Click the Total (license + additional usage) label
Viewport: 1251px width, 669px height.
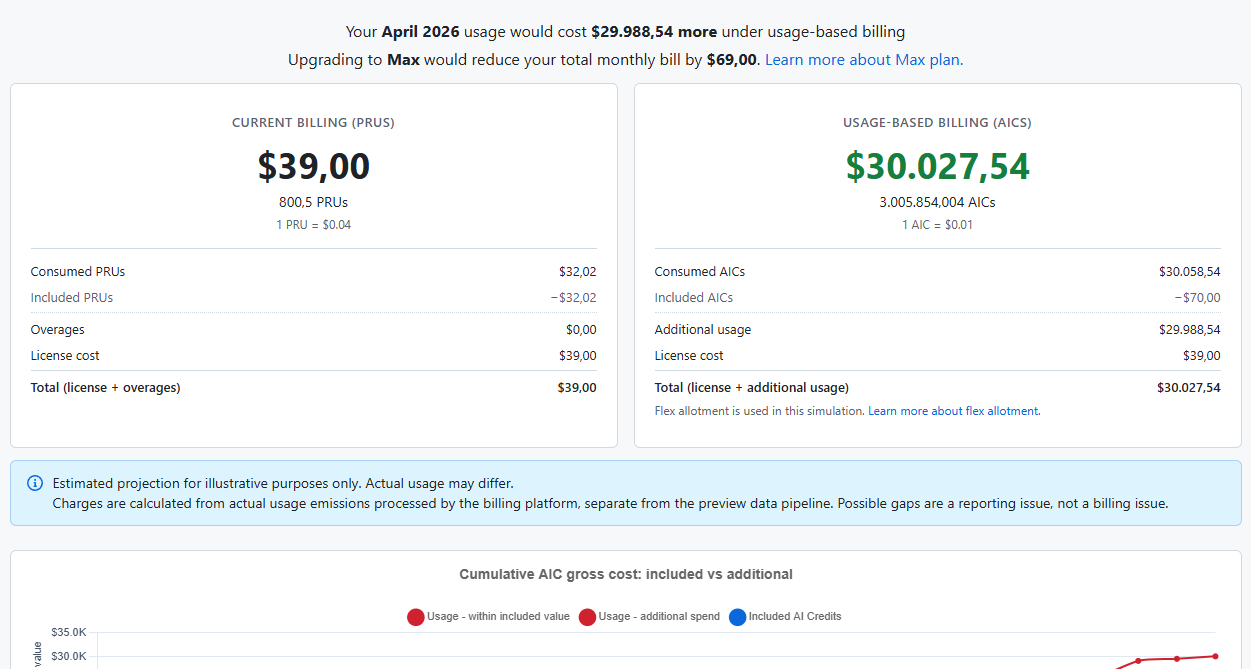coord(752,388)
